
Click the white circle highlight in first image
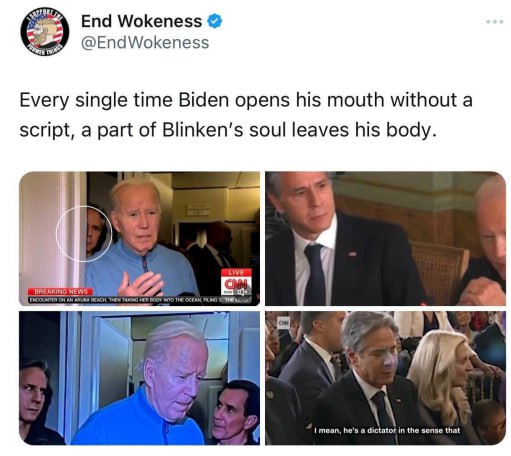(x=84, y=234)
